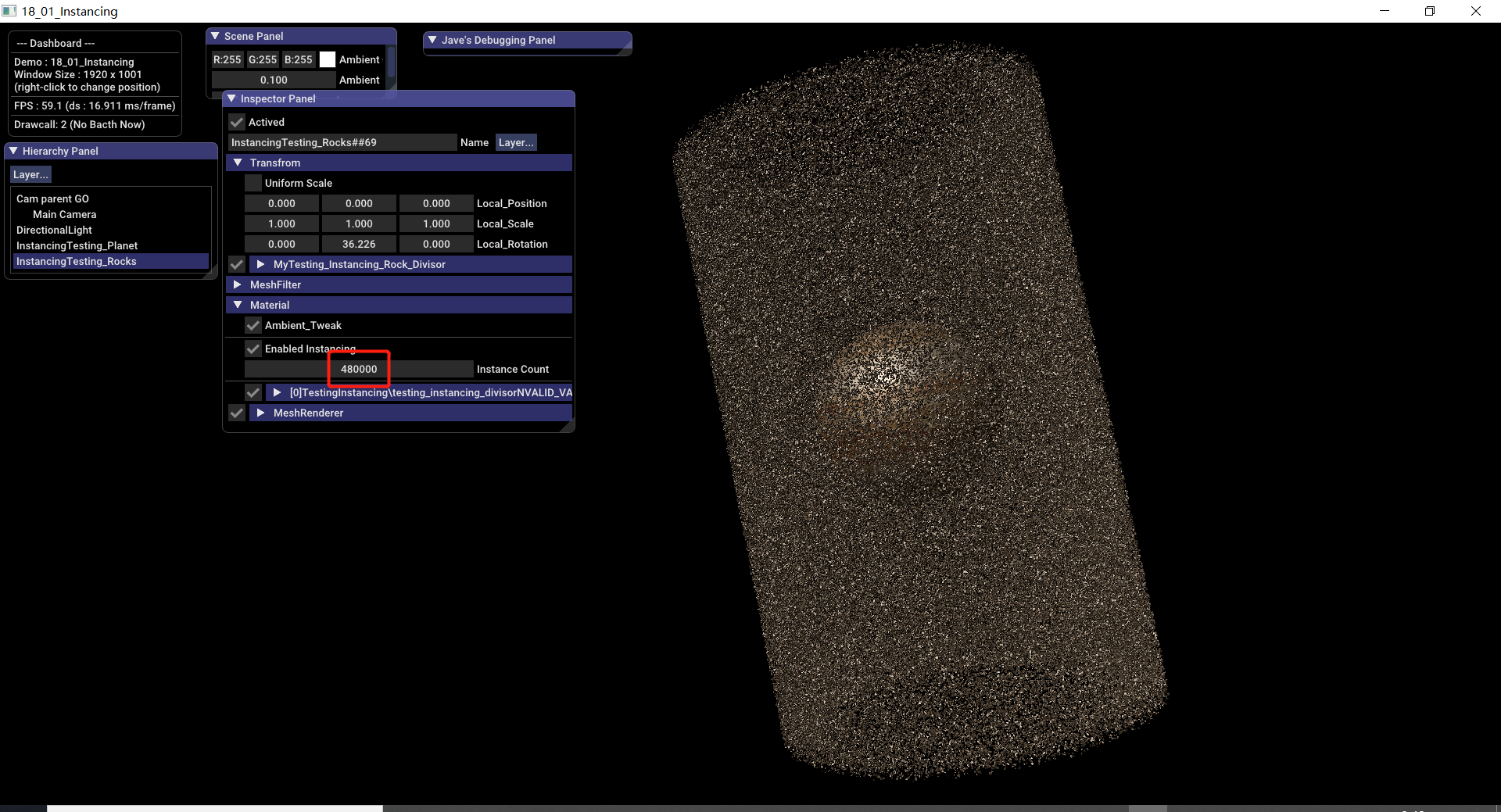Image resolution: width=1501 pixels, height=812 pixels.
Task: Click the R:255 ambient channel field
Action: 227,59
